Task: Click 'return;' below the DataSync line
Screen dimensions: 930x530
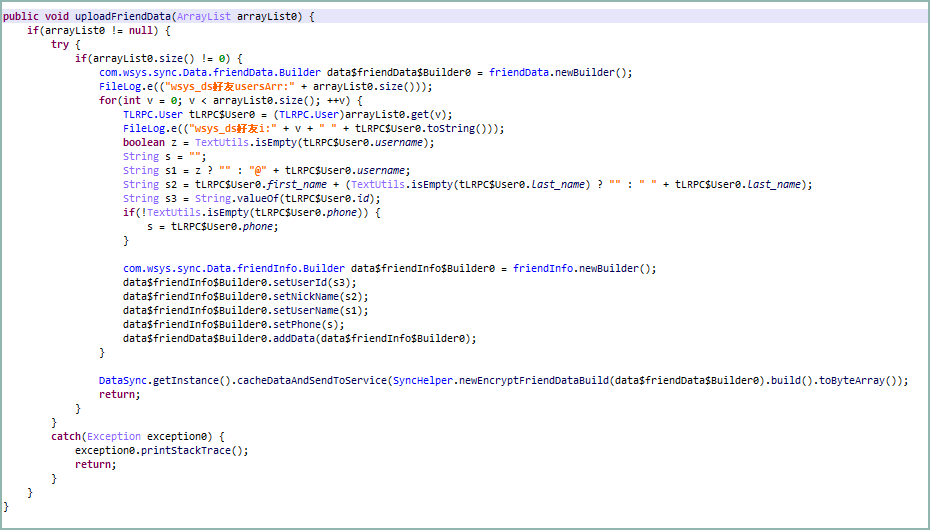Action: pos(120,394)
